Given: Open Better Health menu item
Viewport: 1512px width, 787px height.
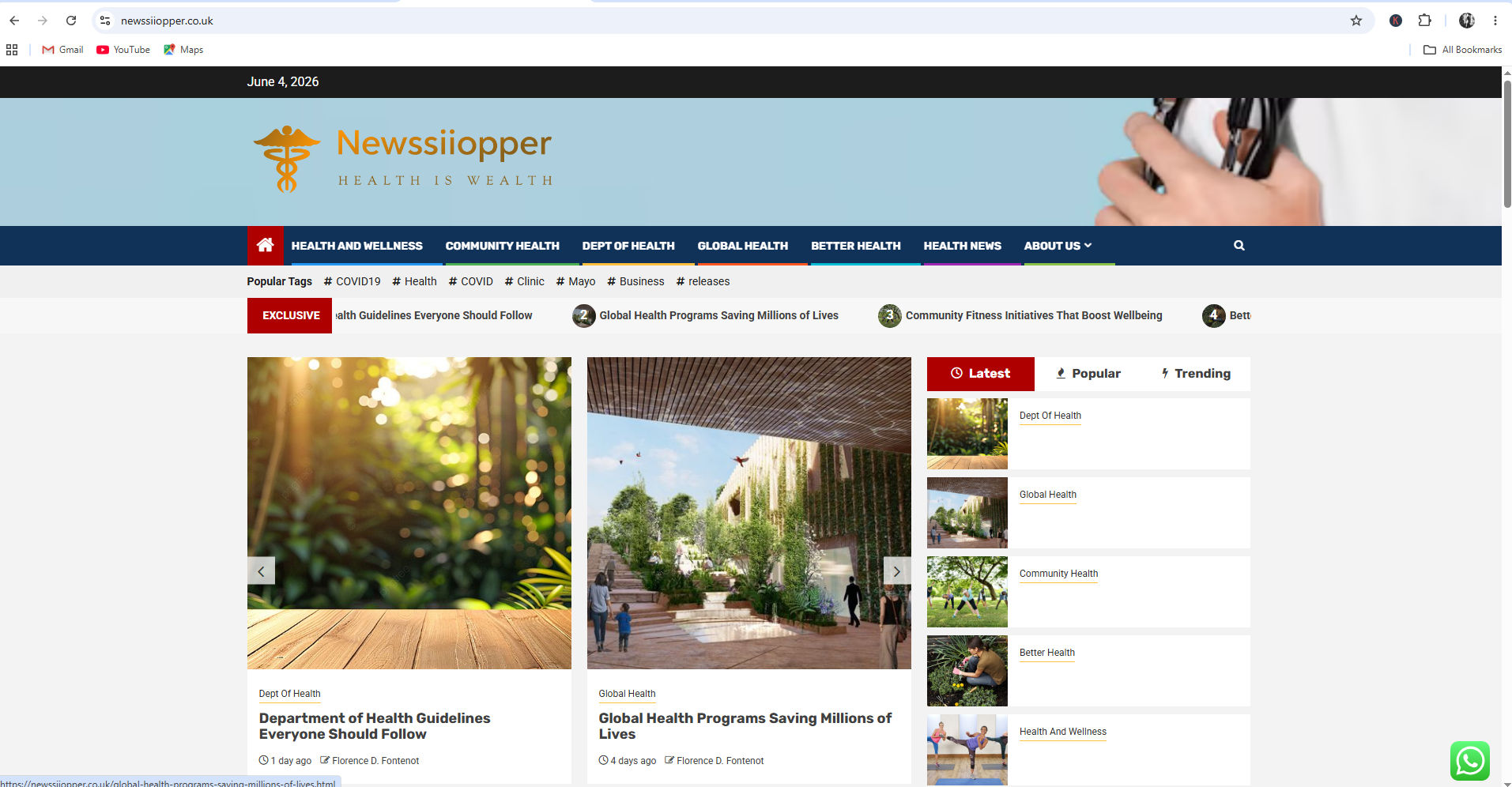Looking at the screenshot, I should (x=855, y=246).
